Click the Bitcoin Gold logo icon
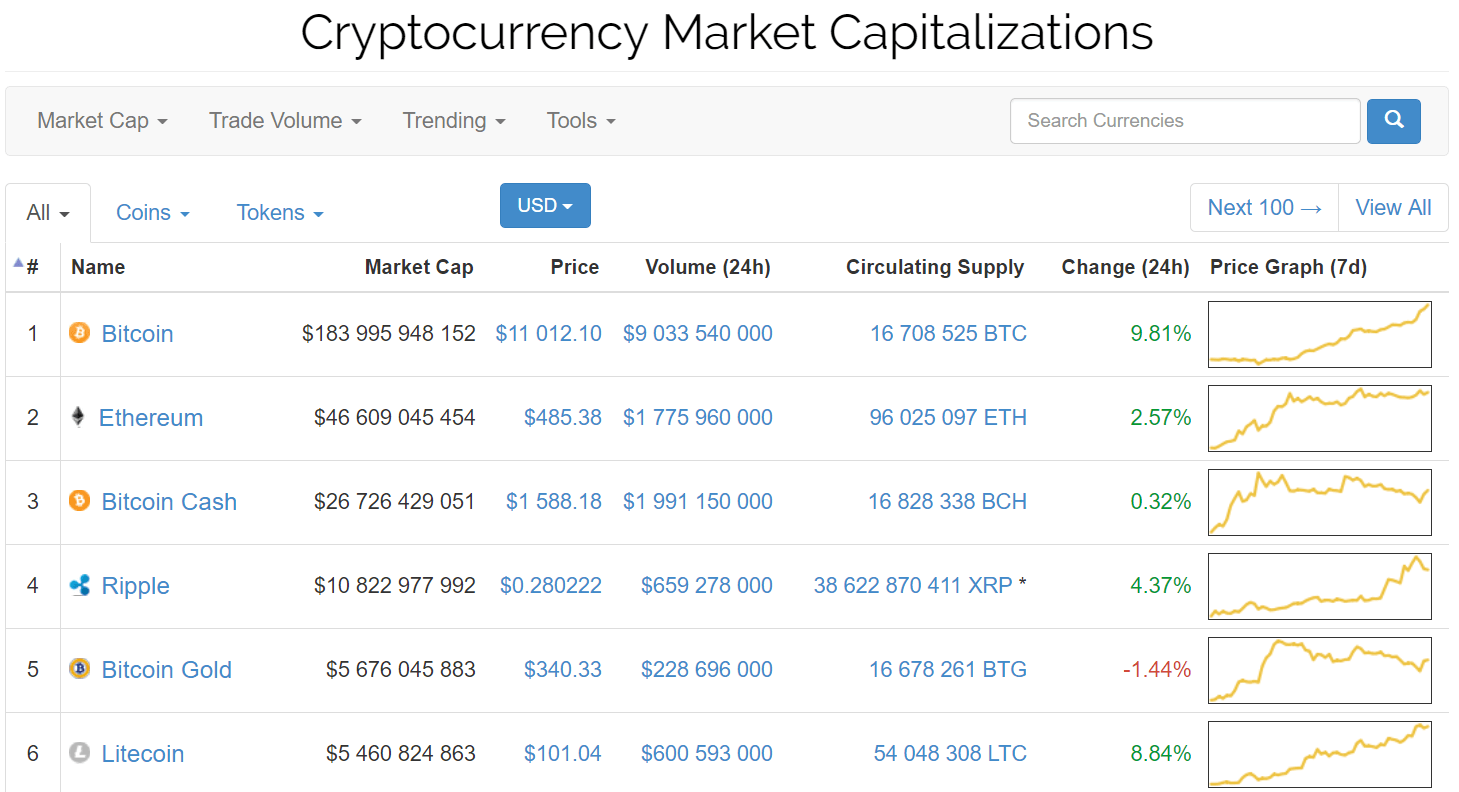This screenshot has height=792, width=1459. [x=79, y=669]
